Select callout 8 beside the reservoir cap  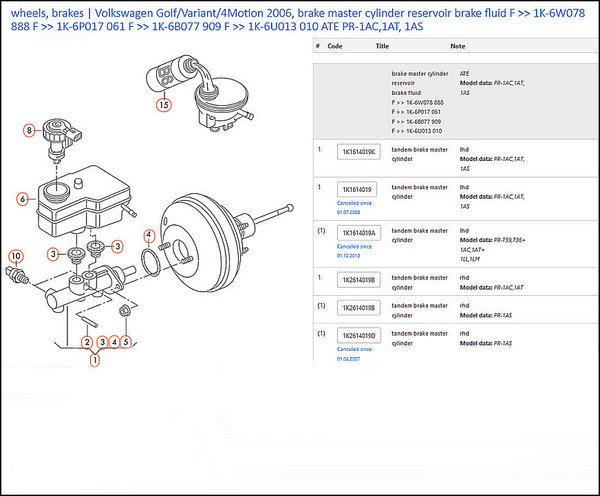31,130
